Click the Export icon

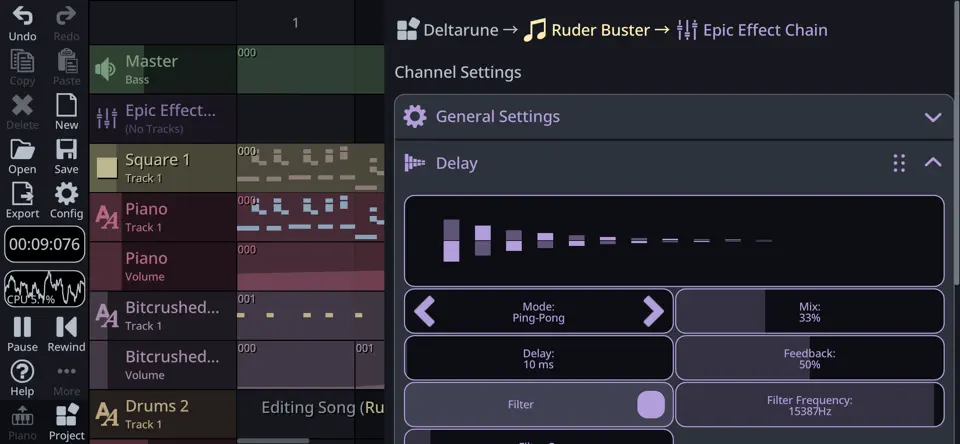22,194
